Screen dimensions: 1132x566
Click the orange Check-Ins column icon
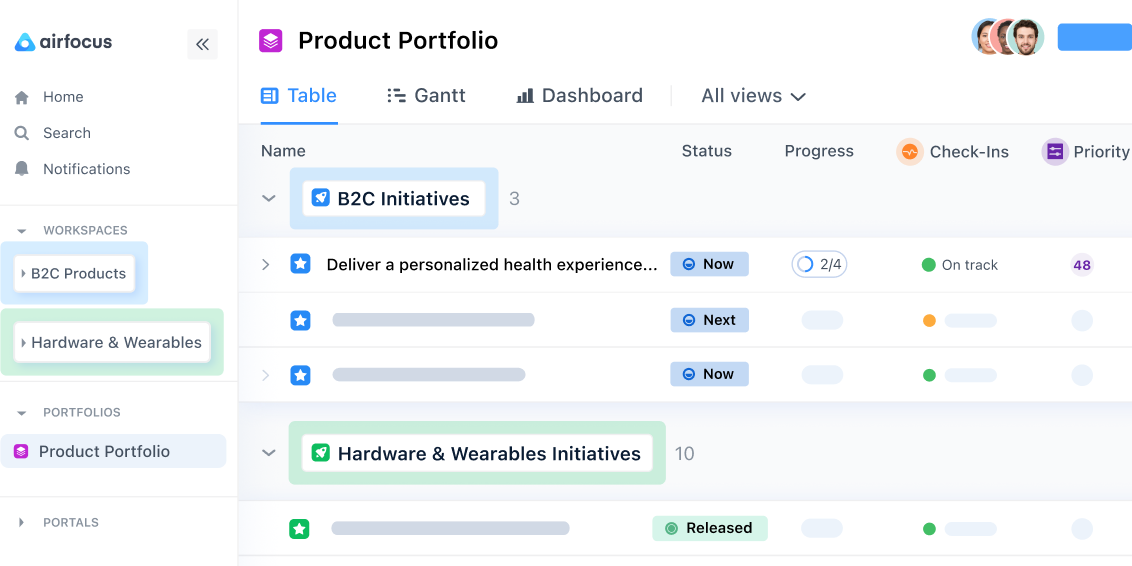click(909, 152)
